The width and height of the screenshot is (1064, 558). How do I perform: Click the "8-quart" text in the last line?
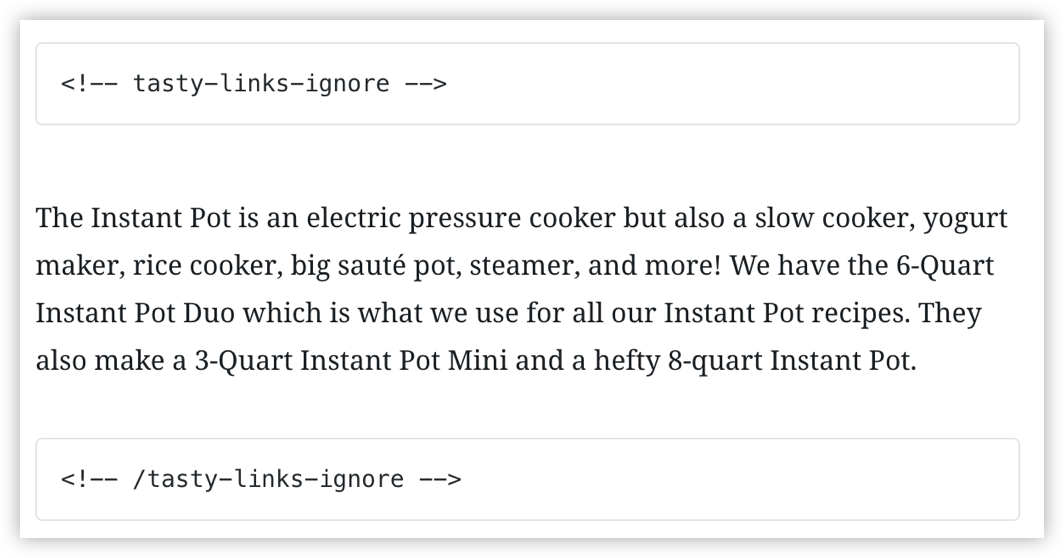[x=715, y=361]
